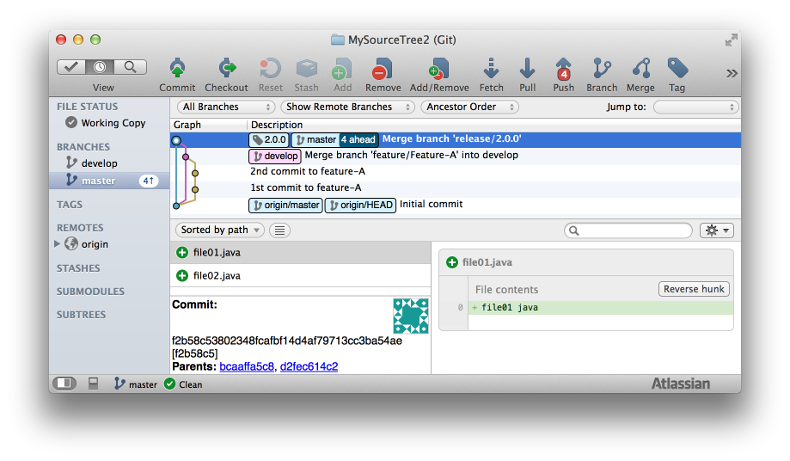Open parent commit link bcaaffa5c8
Image resolution: width=790 pixels, height=461 pixels.
click(246, 366)
